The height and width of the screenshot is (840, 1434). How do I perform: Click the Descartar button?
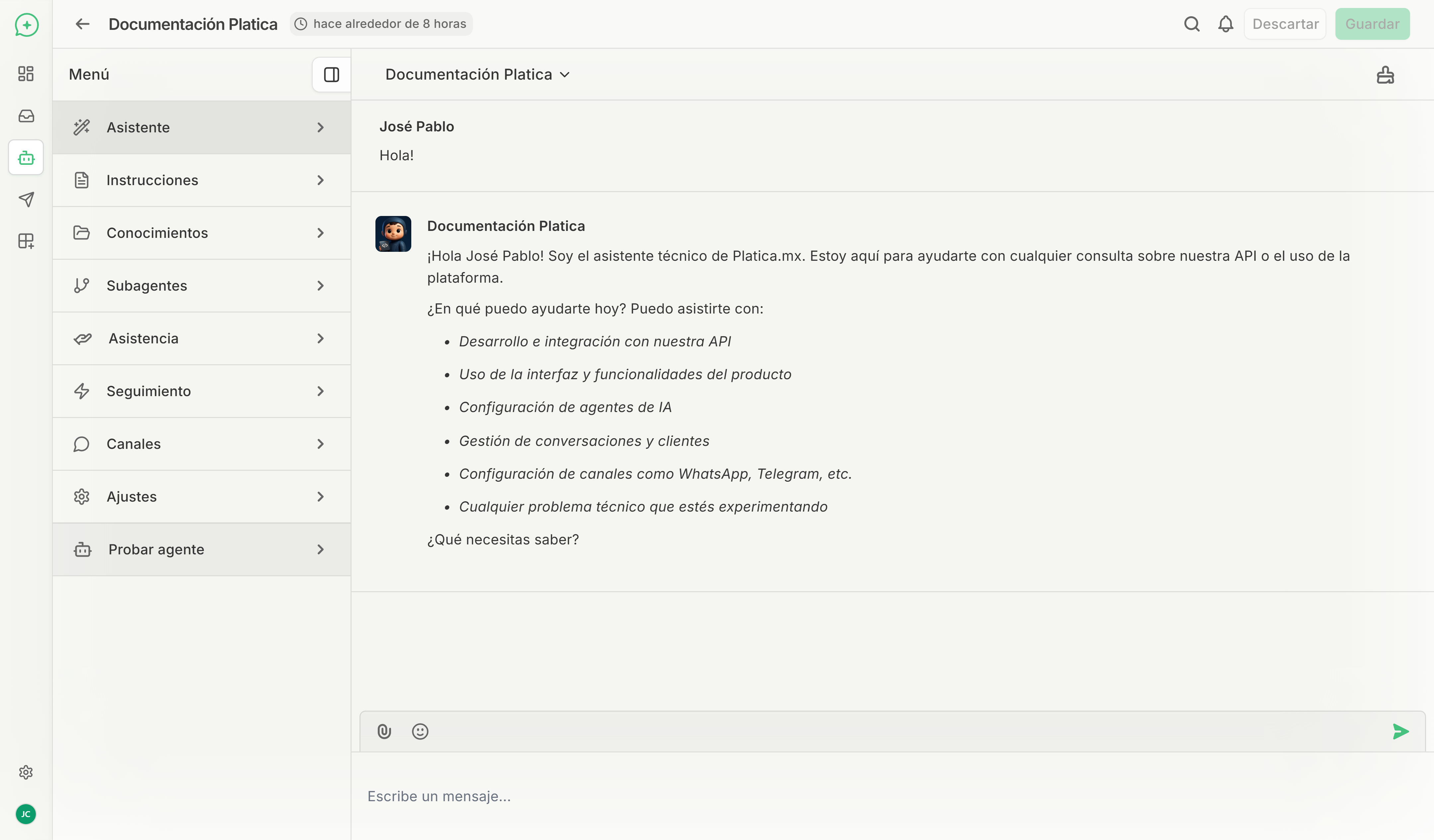(x=1285, y=24)
